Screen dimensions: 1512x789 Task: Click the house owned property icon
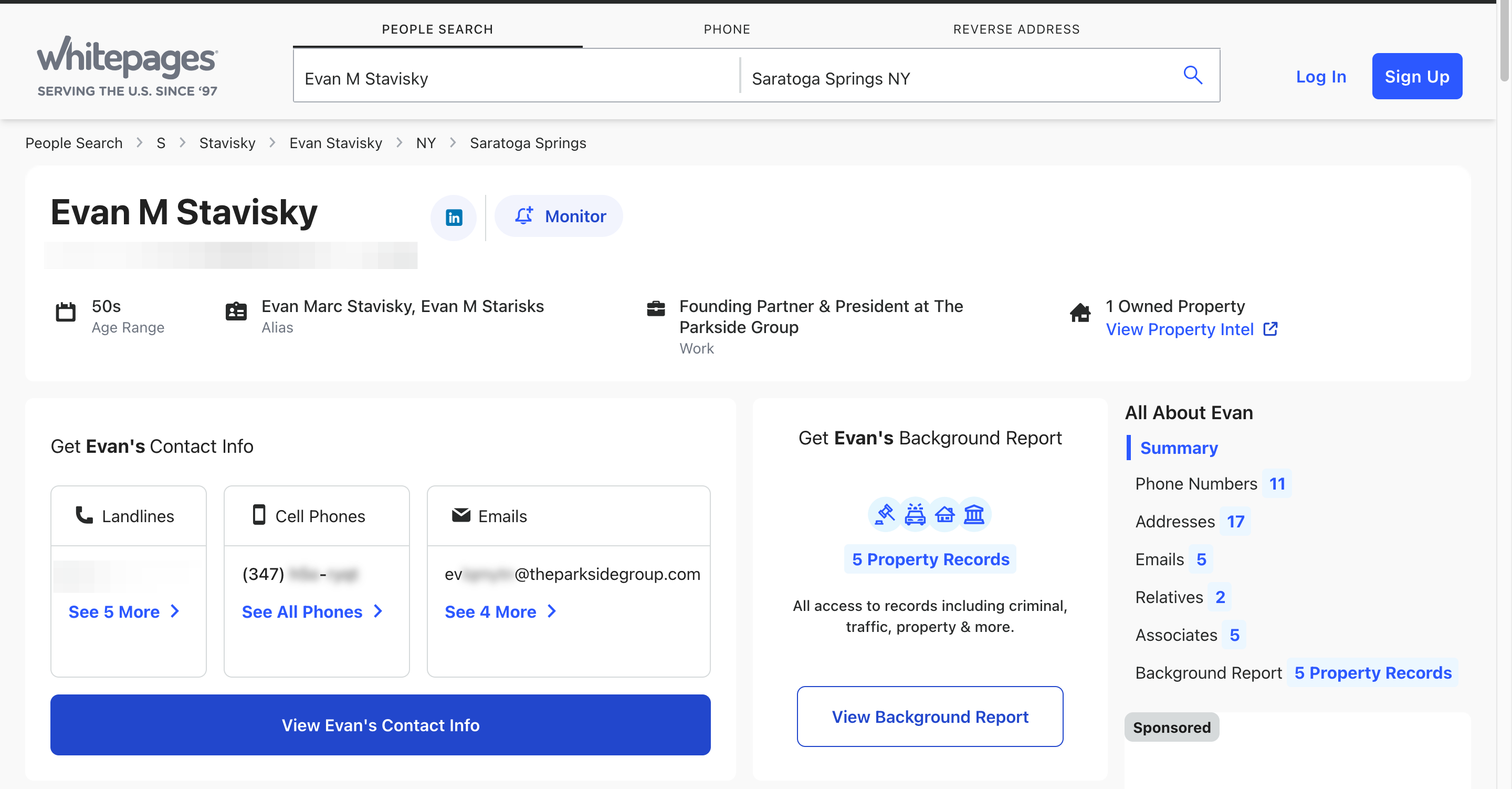pyautogui.click(x=1080, y=313)
